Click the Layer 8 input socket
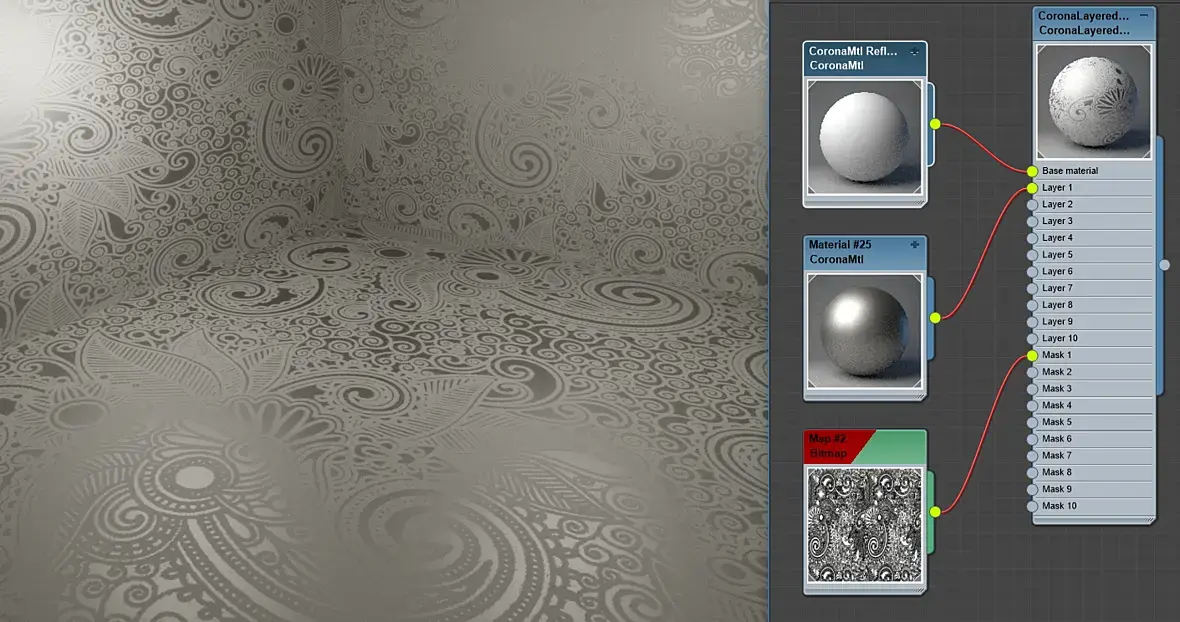This screenshot has width=1180, height=622. 1032,305
